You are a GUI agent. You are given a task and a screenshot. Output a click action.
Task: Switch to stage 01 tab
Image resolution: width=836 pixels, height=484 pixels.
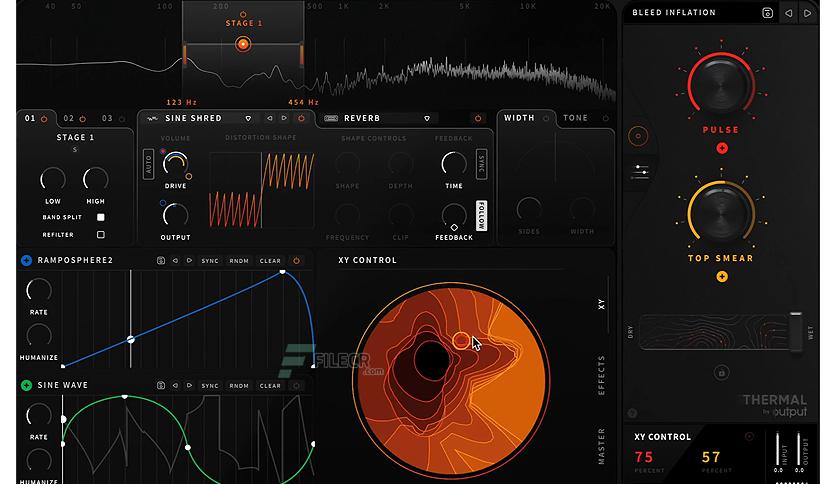click(30, 118)
